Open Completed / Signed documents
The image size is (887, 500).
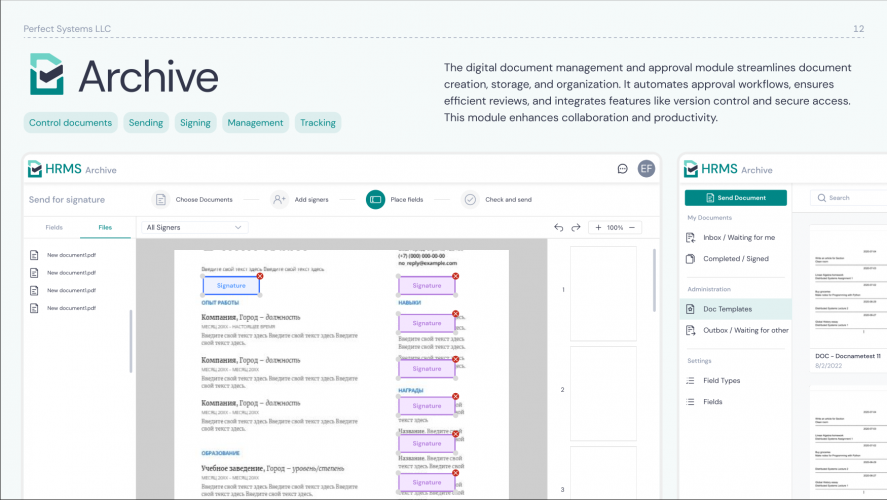(x=735, y=258)
